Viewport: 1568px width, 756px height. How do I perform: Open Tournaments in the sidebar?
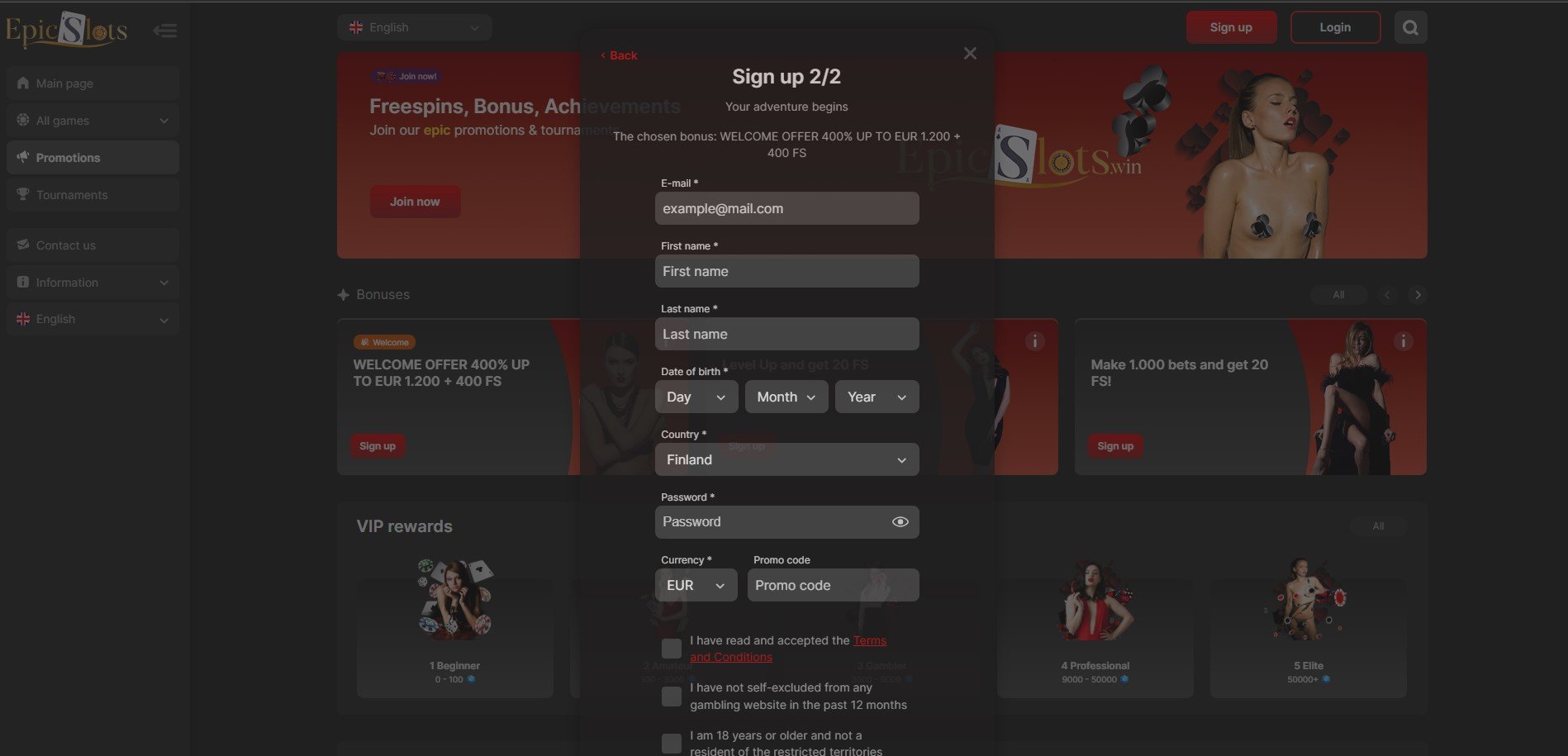pyautogui.click(x=93, y=195)
